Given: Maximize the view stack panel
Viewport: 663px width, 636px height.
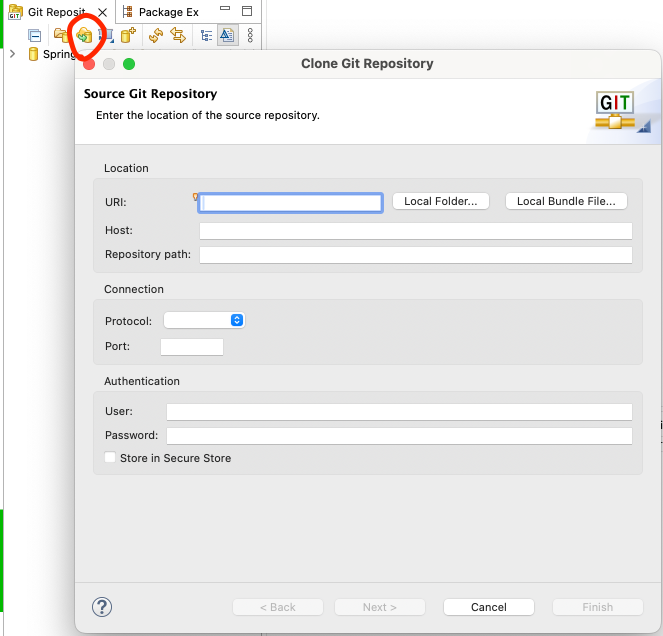Looking at the screenshot, I should coord(247,11).
